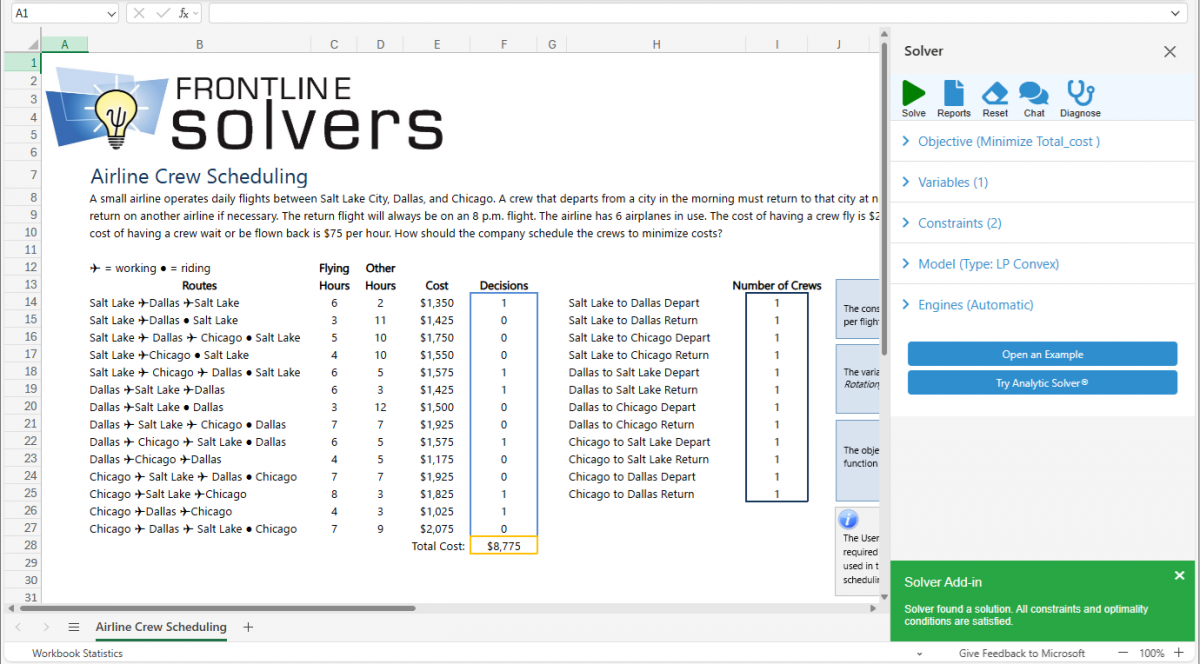1200x664 pixels.
Task: Click the Try Analytic Solver button
Action: pyautogui.click(x=1042, y=383)
